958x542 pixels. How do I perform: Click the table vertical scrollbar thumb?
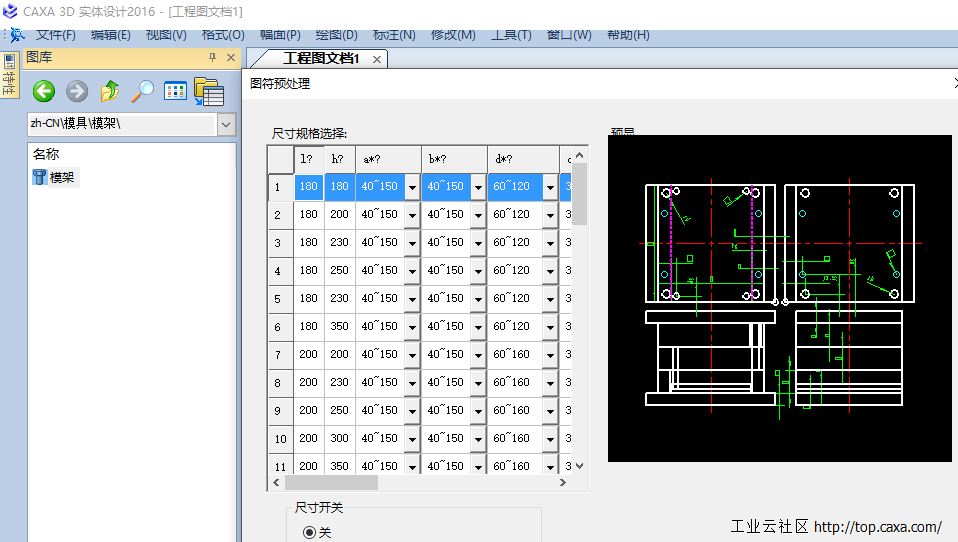(x=579, y=194)
